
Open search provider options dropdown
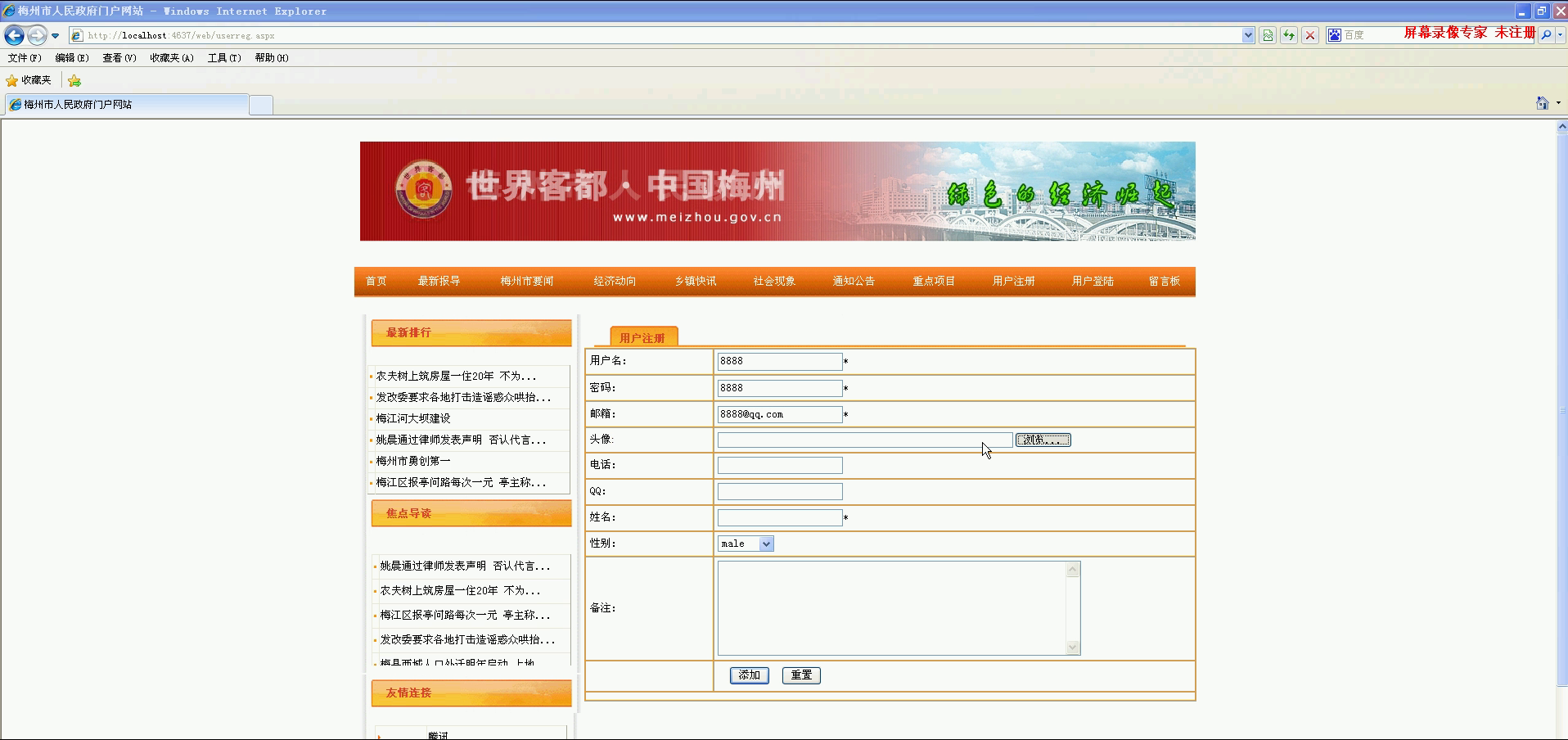pyautogui.click(x=1560, y=35)
